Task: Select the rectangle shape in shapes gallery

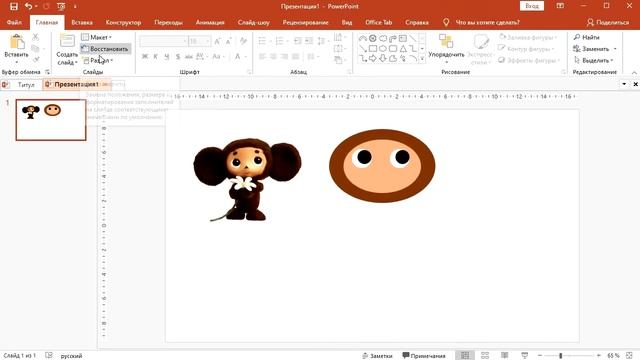Action: 373,49
